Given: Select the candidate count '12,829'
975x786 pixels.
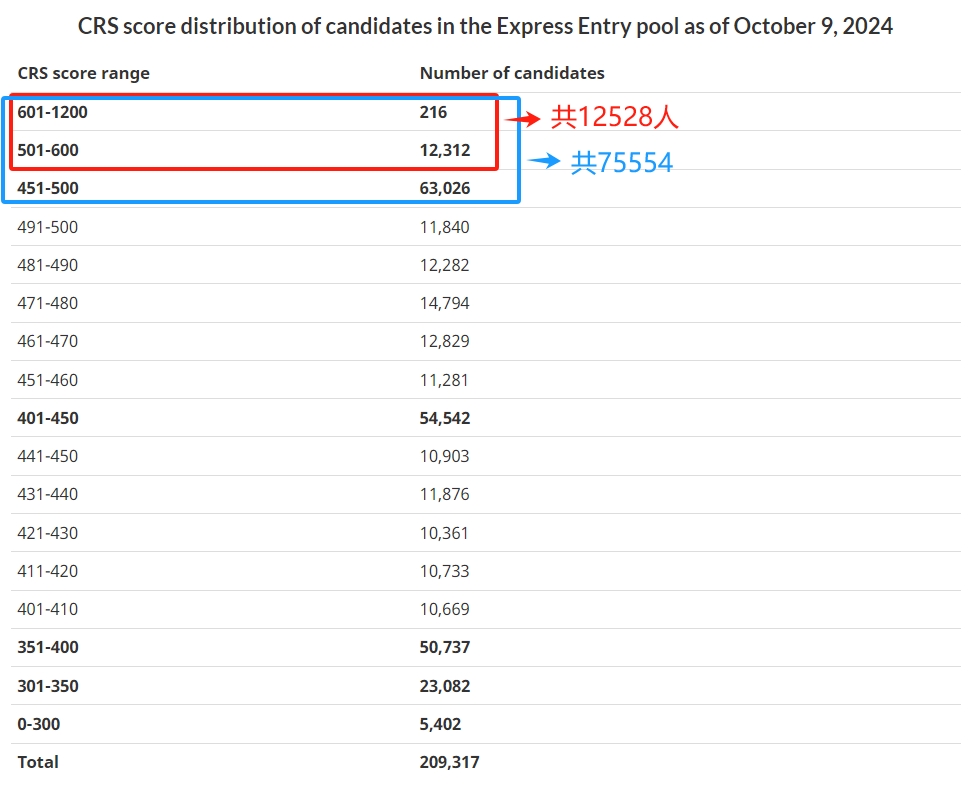Looking at the screenshot, I should coord(444,341).
